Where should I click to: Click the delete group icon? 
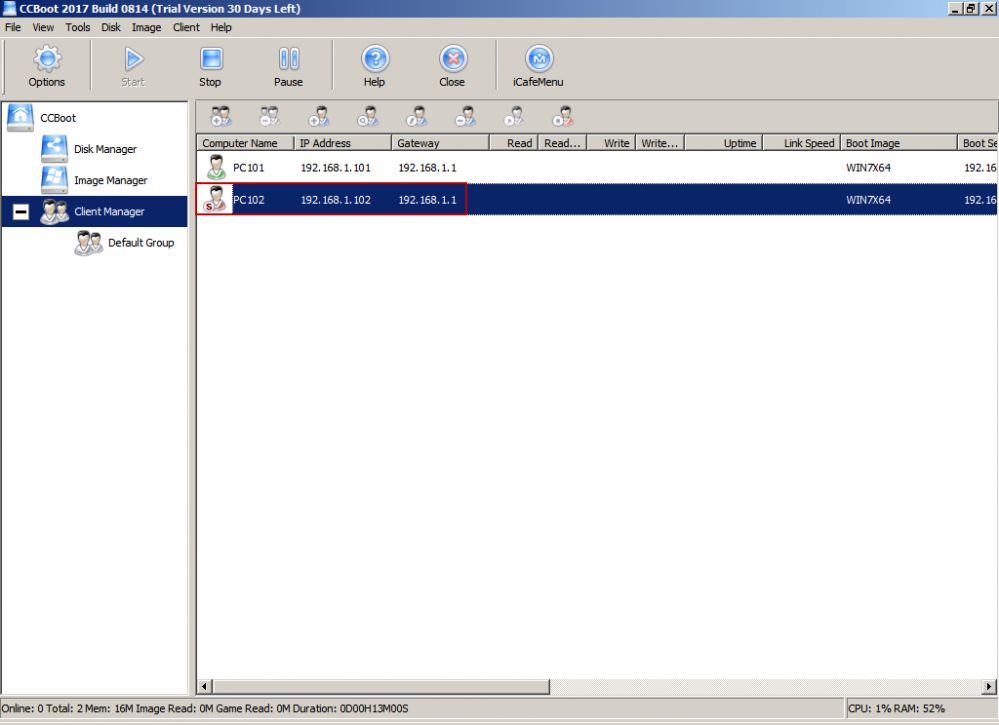[x=270, y=117]
